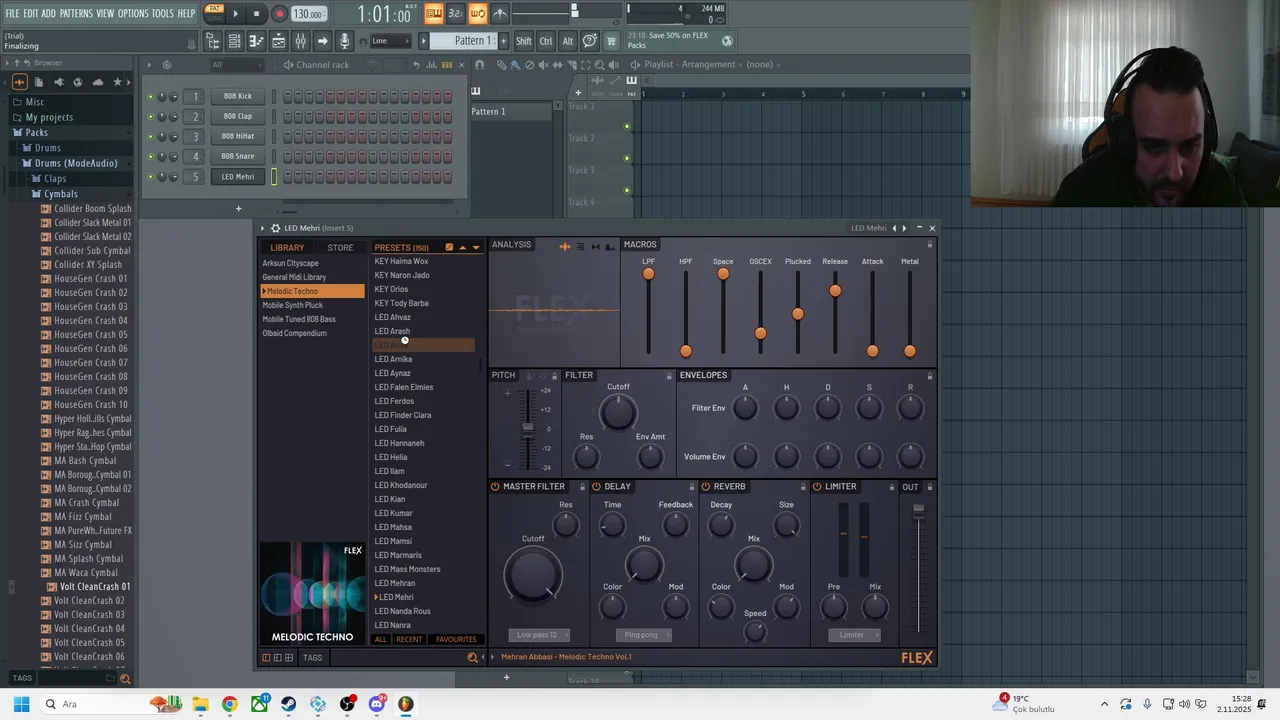This screenshot has width=1280, height=720.
Task: Click the waveform analysis view icon
Action: (565, 246)
